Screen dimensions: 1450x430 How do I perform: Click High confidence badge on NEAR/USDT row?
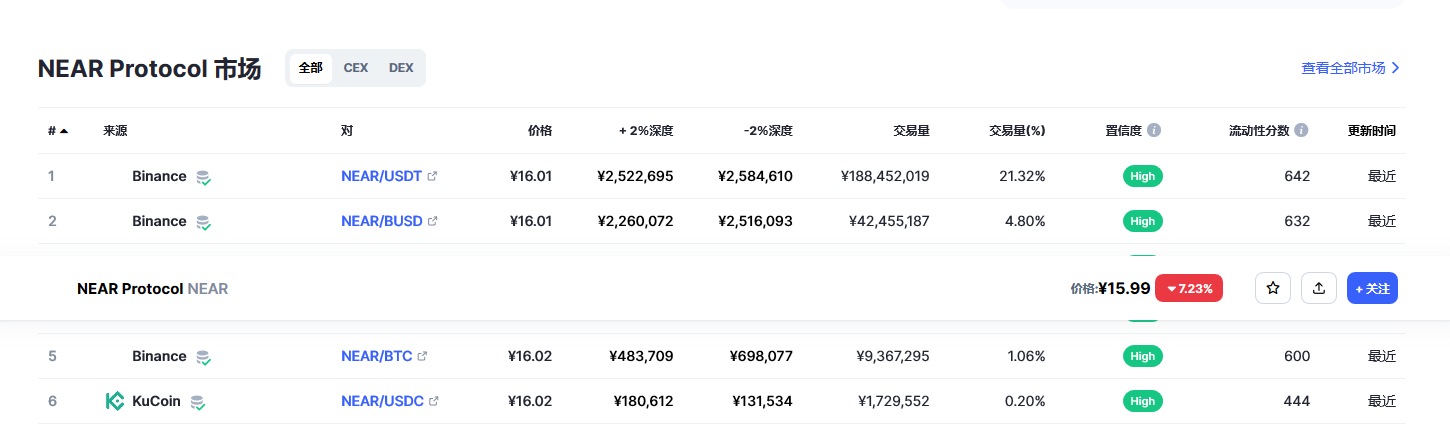(1143, 176)
